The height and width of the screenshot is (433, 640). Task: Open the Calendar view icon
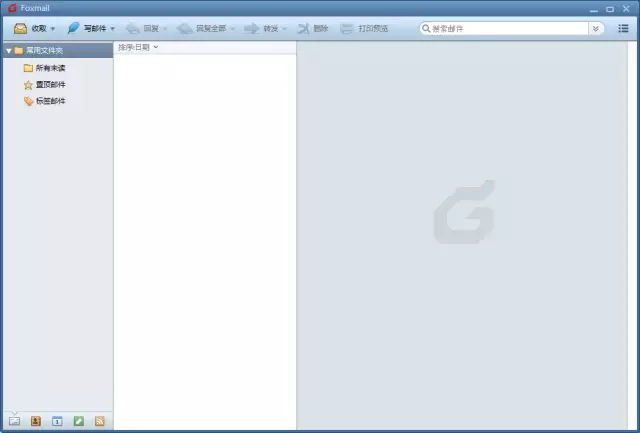pyautogui.click(x=57, y=421)
